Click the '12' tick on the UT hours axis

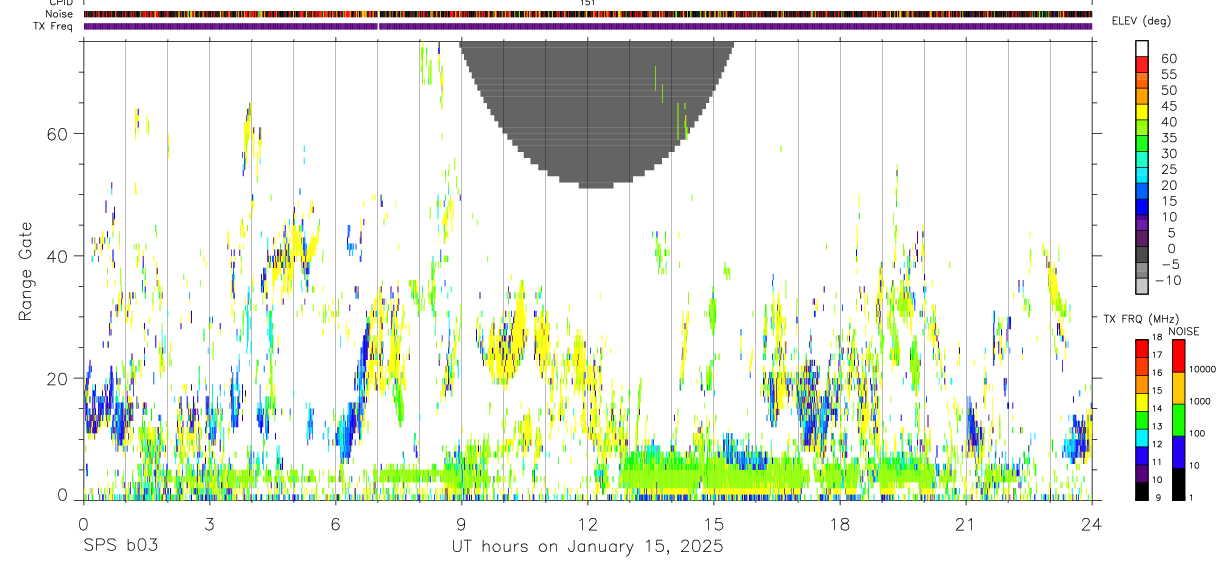click(x=587, y=523)
